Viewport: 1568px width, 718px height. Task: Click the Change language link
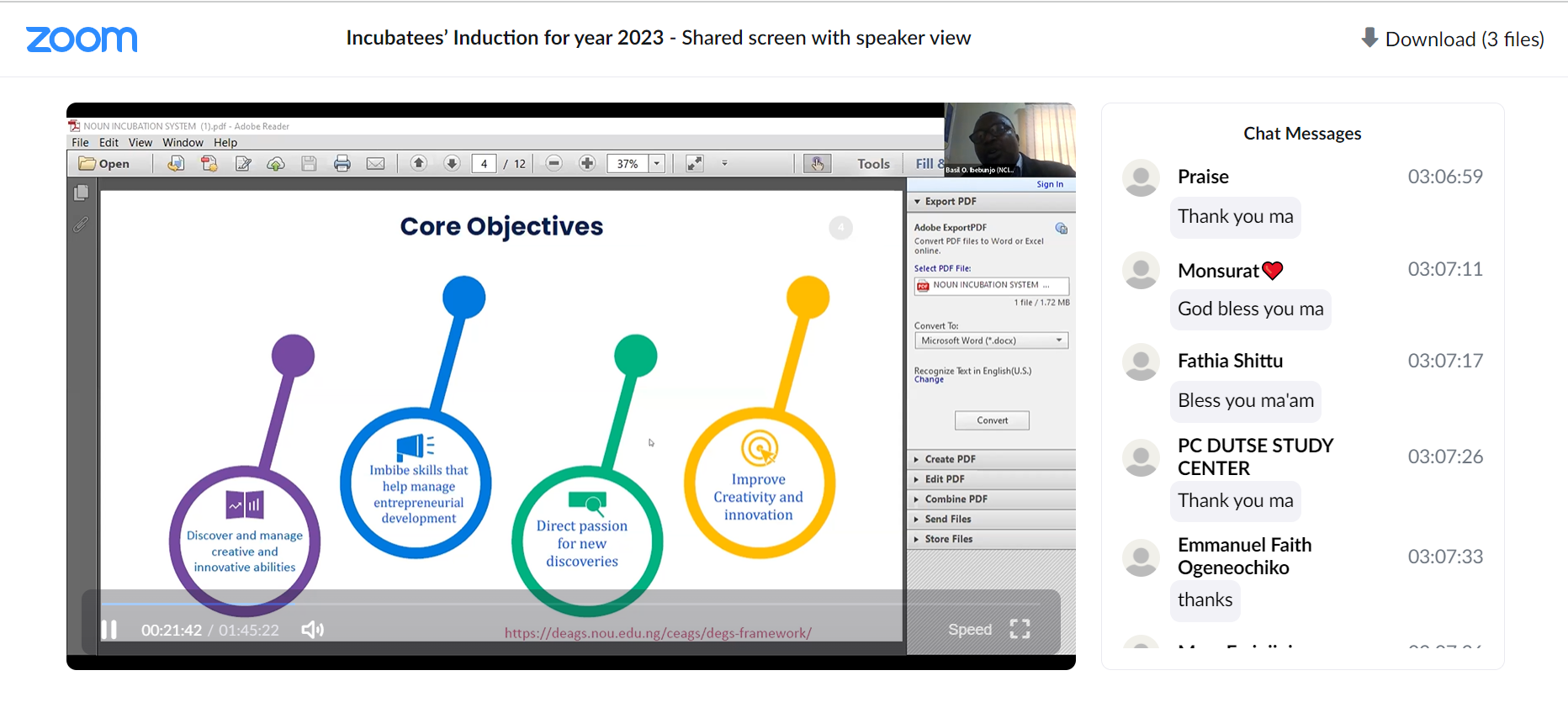point(929,380)
